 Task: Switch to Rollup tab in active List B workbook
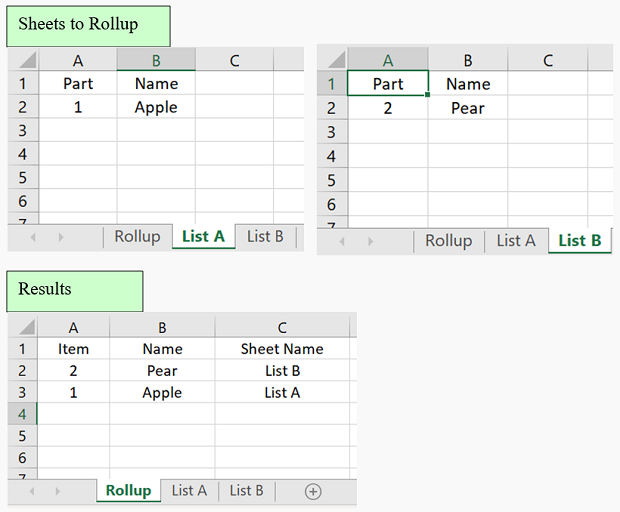448,241
